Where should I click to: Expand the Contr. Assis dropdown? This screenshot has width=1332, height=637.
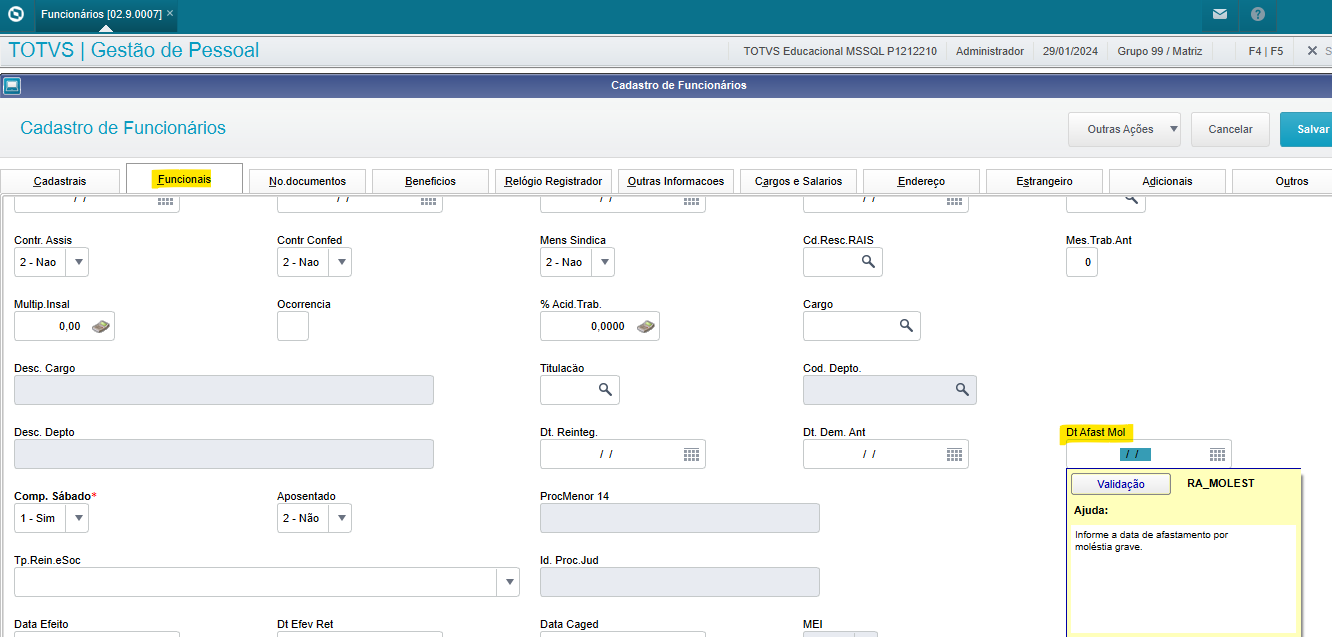coord(77,262)
